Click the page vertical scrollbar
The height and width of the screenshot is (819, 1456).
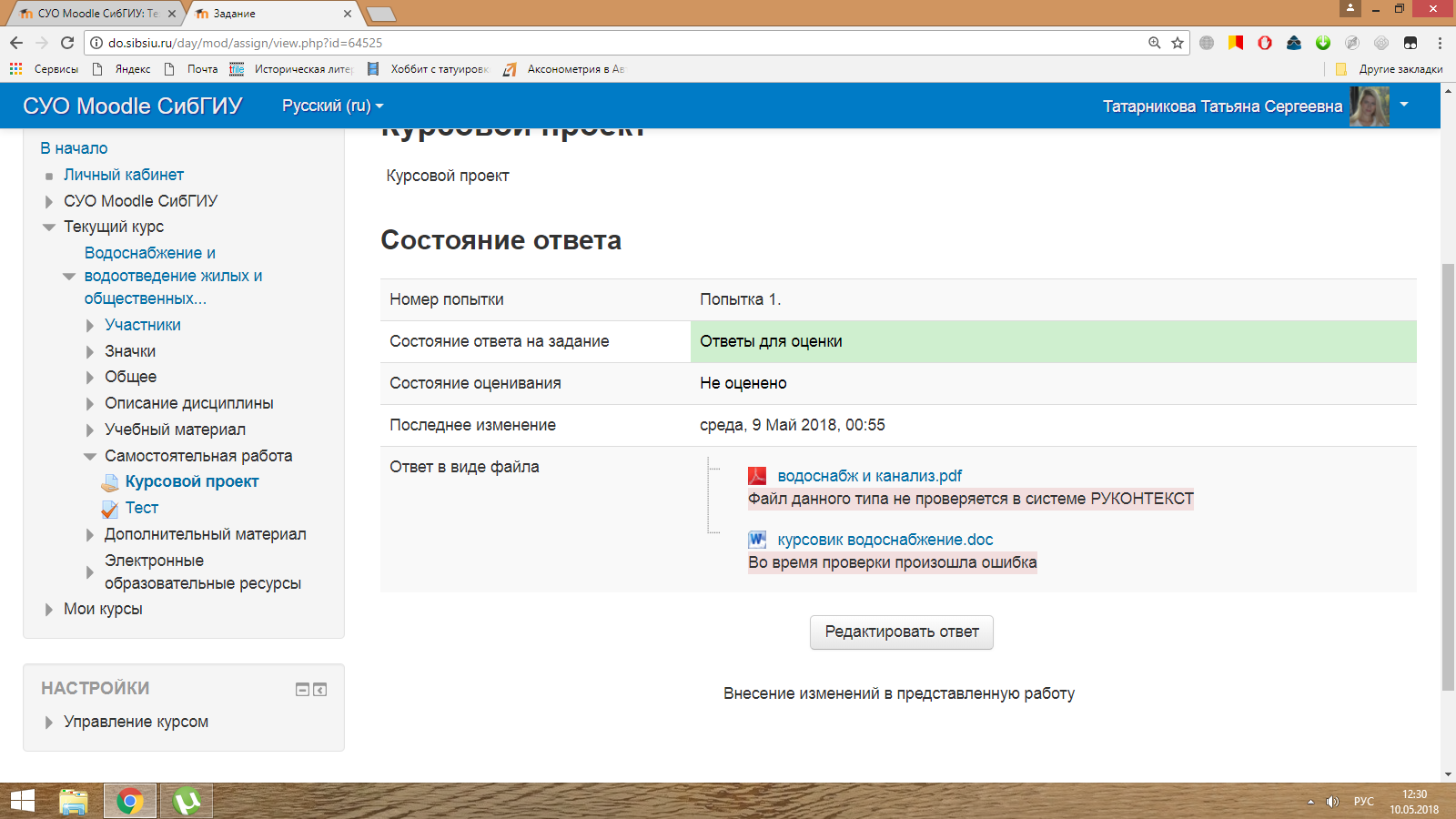[1448, 477]
